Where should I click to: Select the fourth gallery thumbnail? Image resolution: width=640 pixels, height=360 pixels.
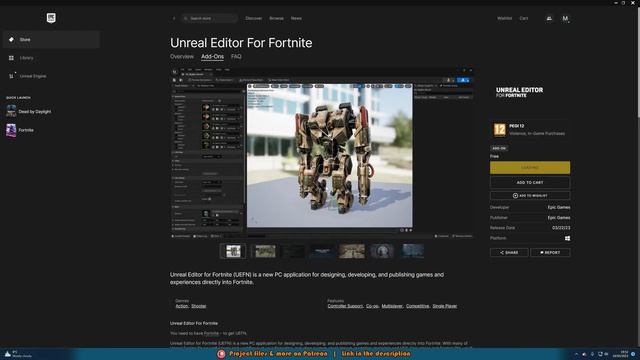[x=322, y=251]
